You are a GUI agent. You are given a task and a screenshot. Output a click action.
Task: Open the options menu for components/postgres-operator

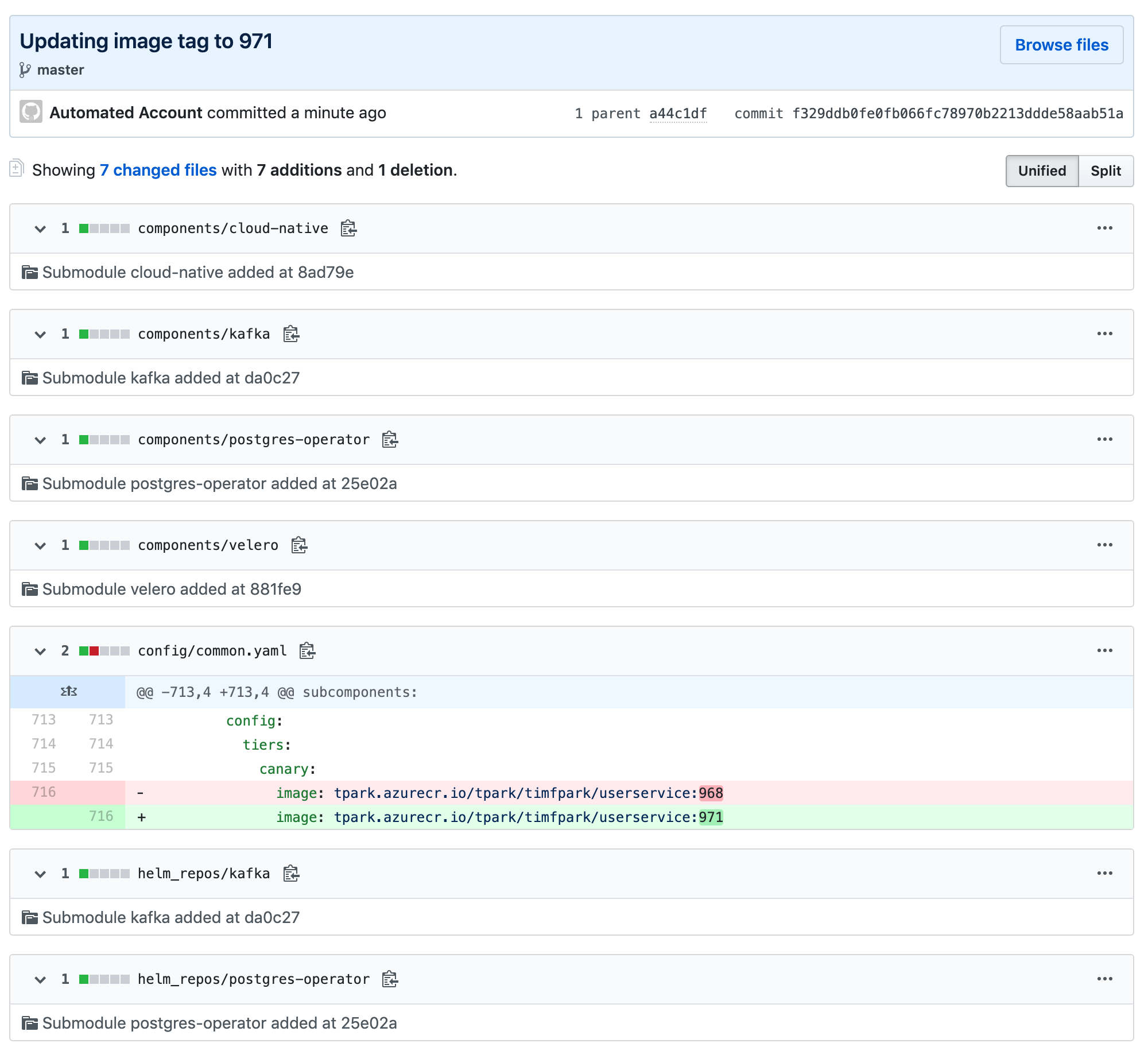point(1105,440)
